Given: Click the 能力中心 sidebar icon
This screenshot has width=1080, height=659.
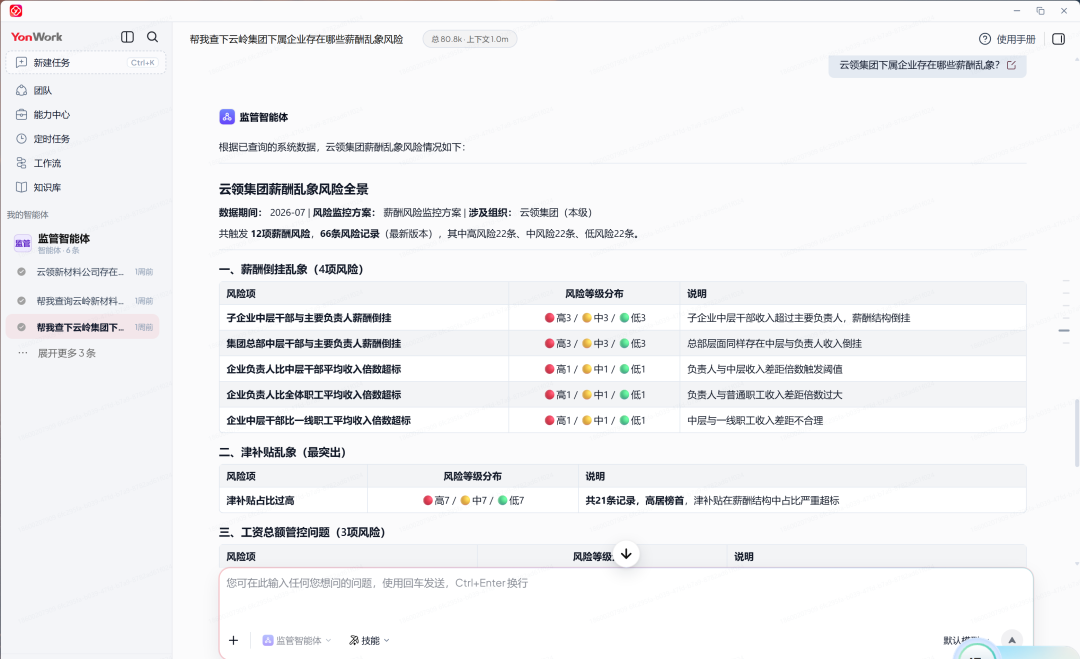Looking at the screenshot, I should point(21,114).
